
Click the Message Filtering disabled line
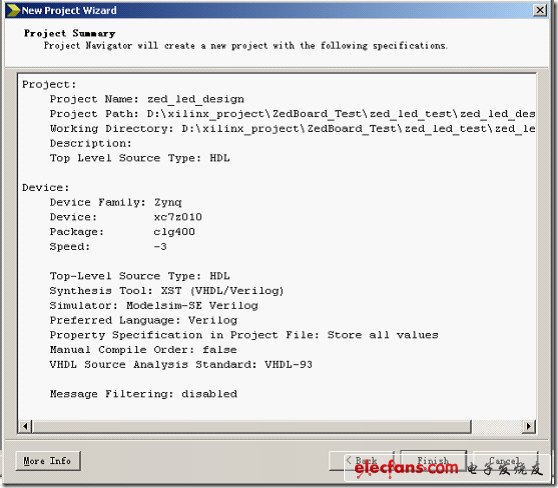tap(143, 394)
